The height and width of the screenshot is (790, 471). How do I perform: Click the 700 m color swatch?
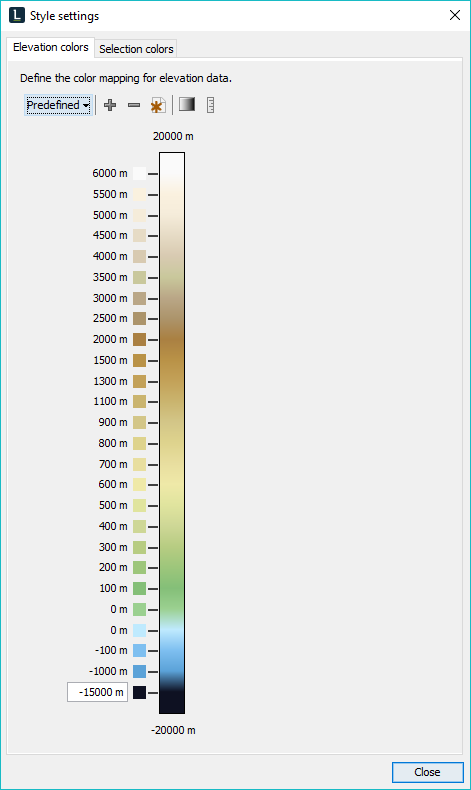pyautogui.click(x=140, y=464)
